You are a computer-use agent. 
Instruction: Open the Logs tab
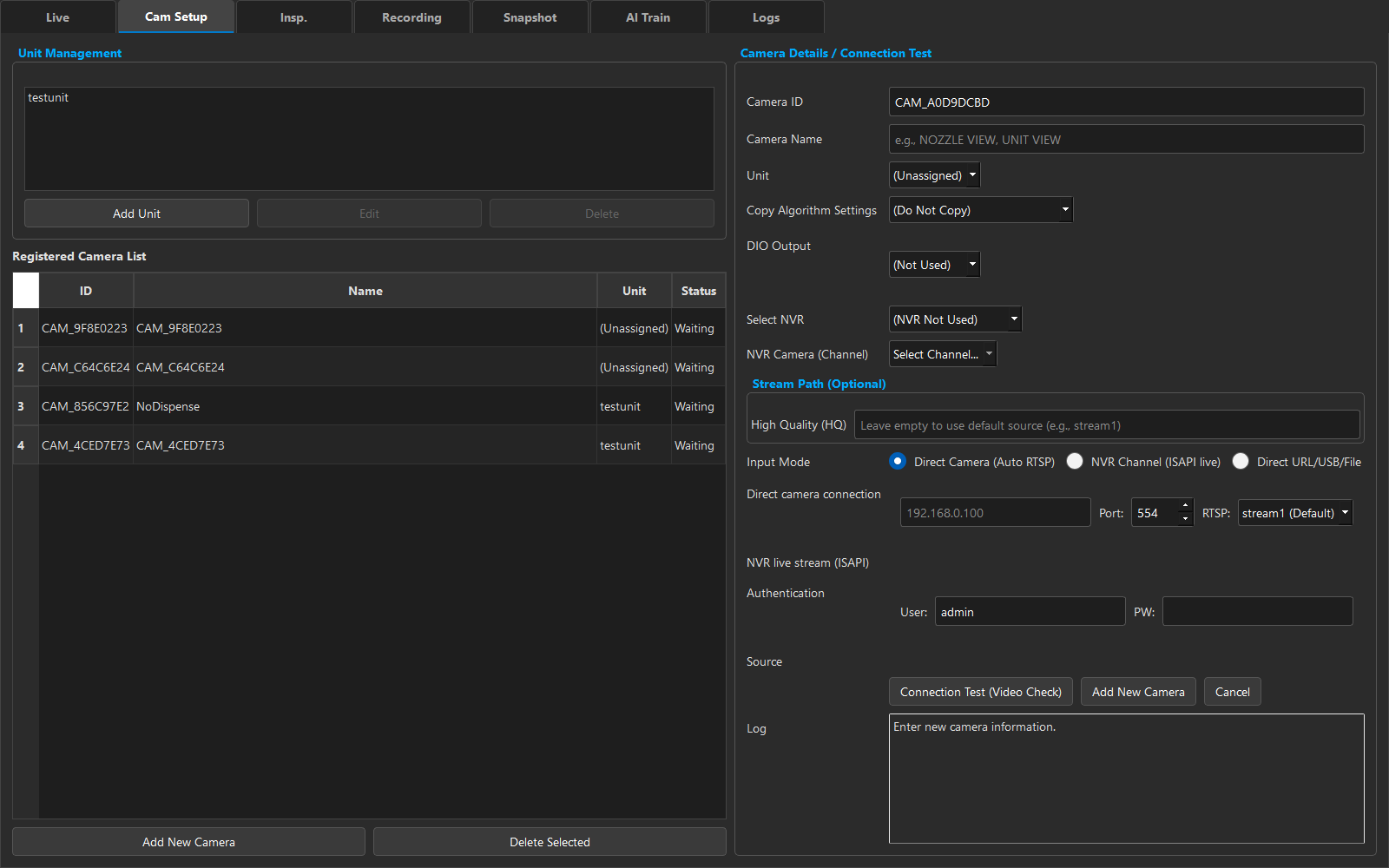tap(766, 17)
